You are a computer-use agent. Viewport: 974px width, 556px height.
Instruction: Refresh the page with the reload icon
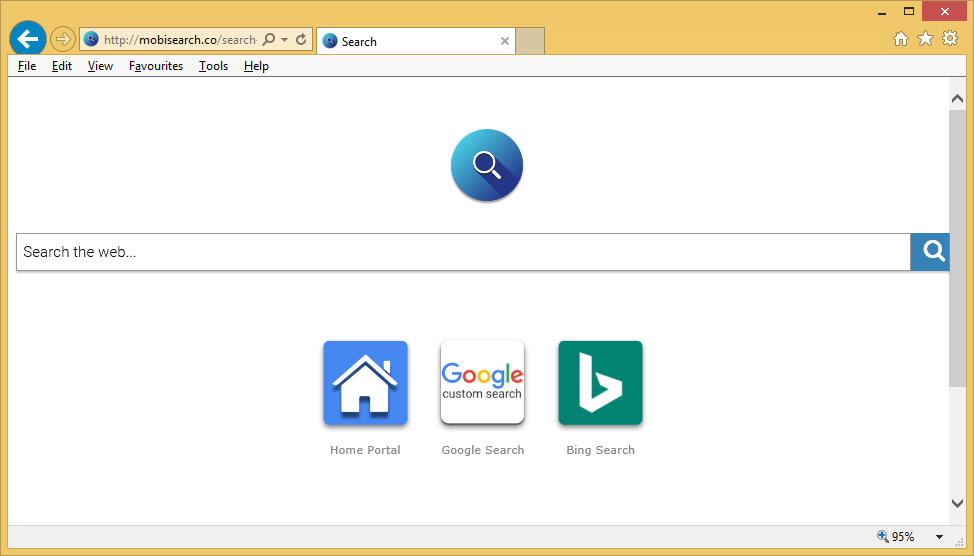pos(301,40)
